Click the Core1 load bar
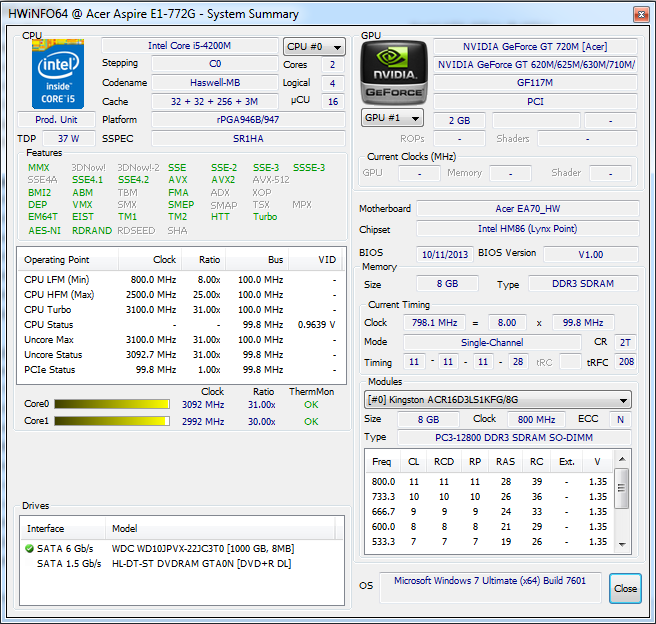 click(112, 421)
